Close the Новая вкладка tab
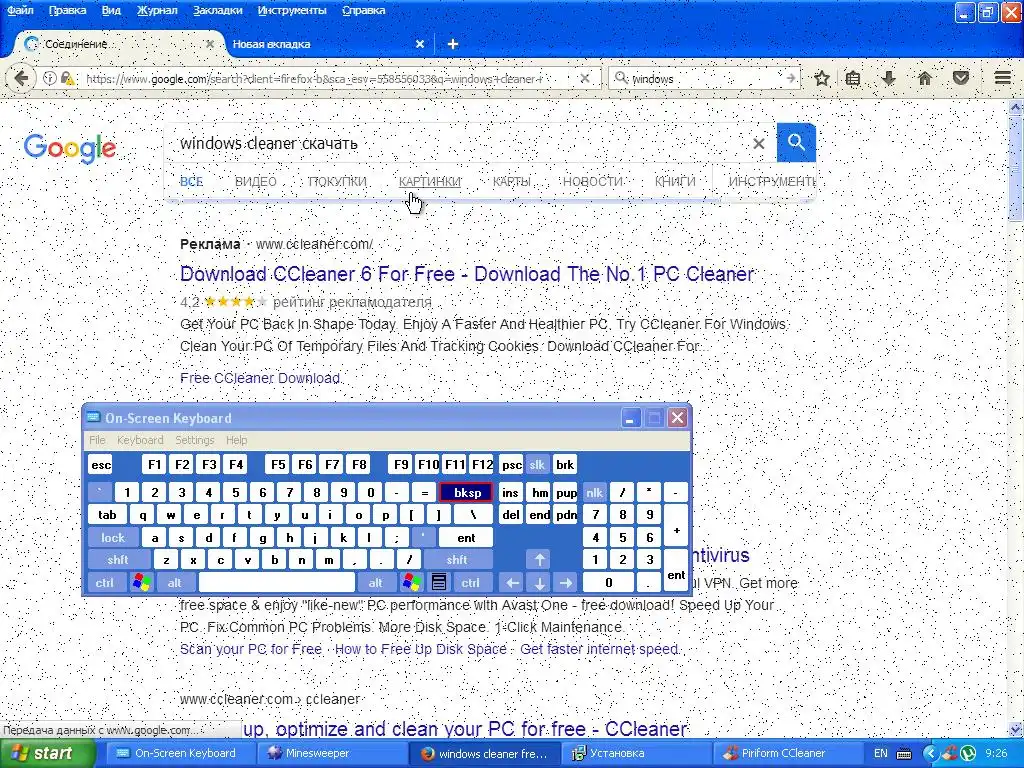 tap(420, 44)
